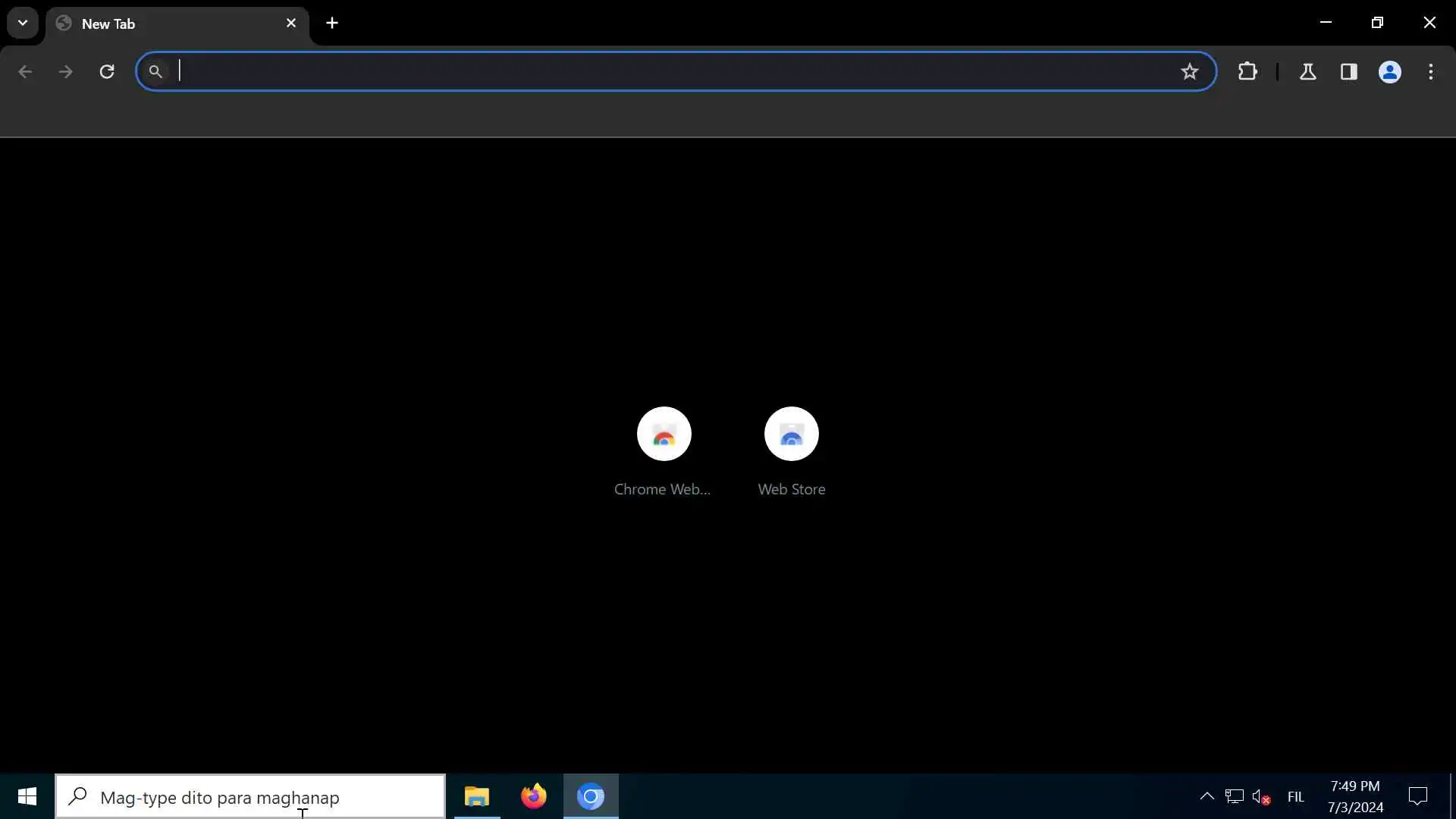Launch Firefox from the taskbar
The width and height of the screenshot is (1456, 819).
point(533,796)
